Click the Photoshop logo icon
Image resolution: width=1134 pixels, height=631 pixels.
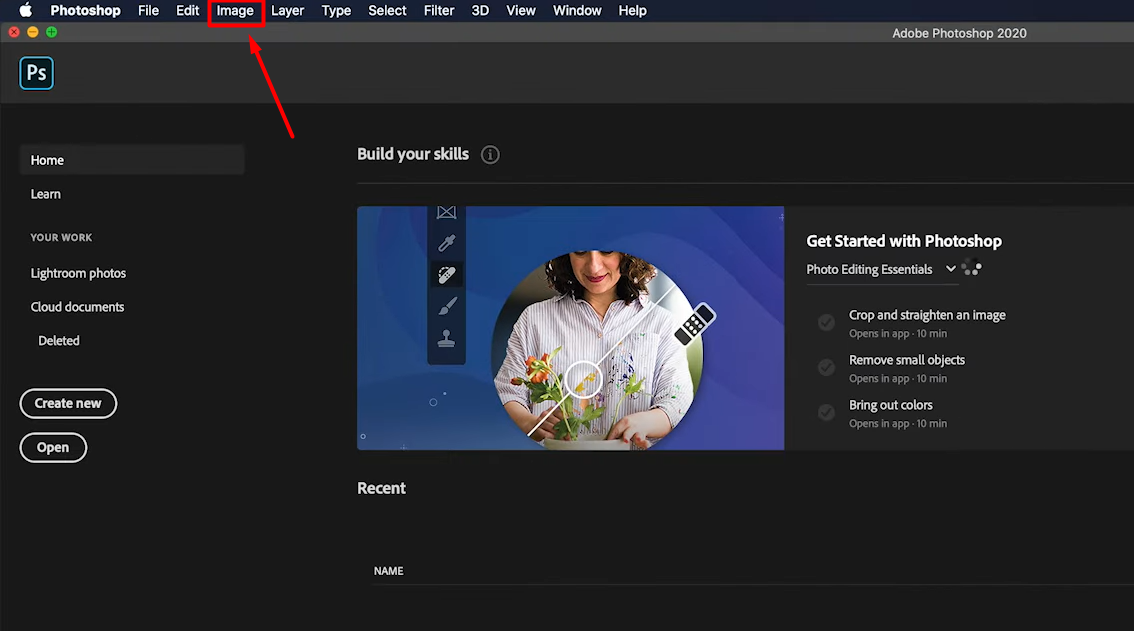tap(36, 72)
